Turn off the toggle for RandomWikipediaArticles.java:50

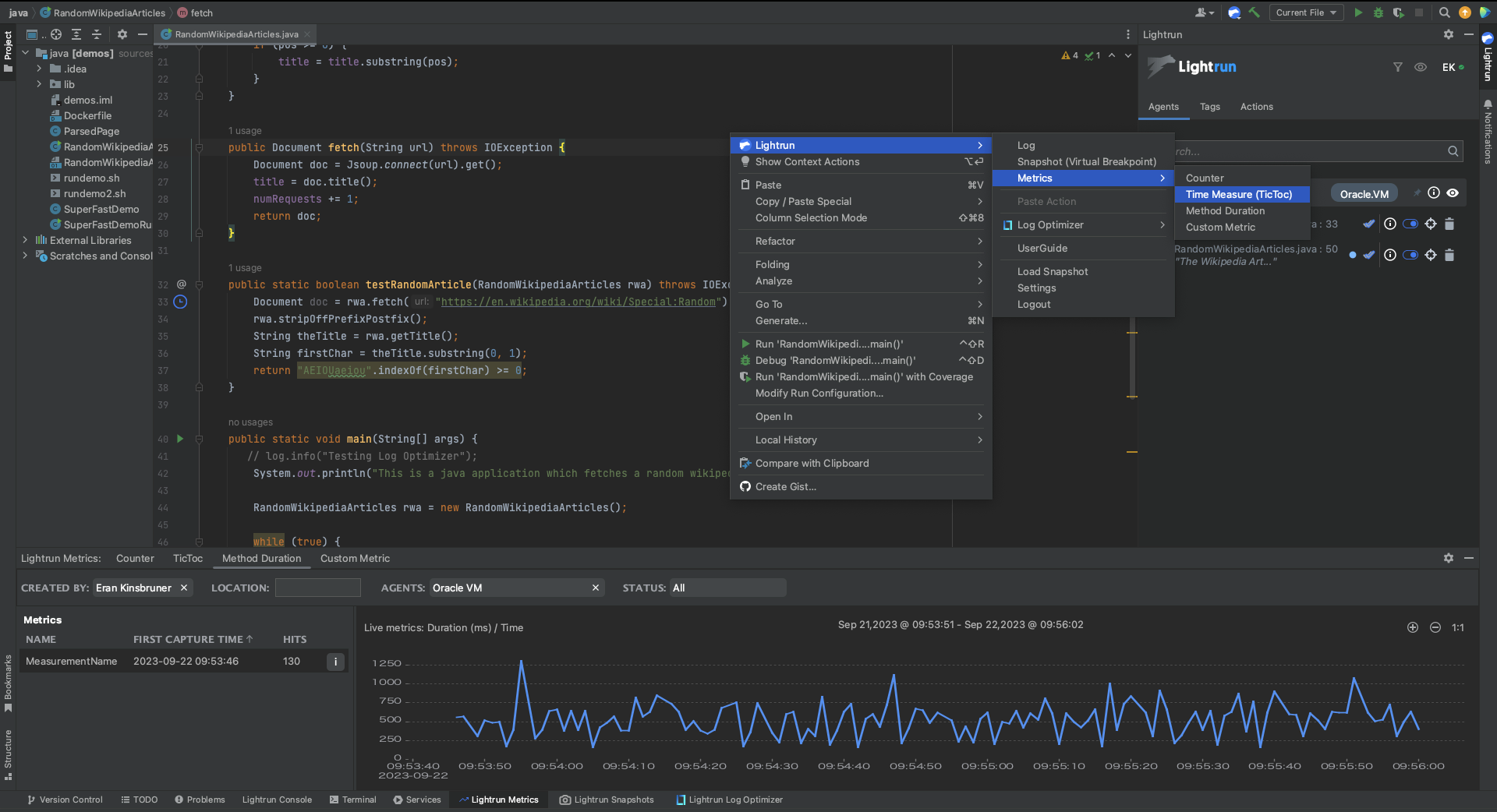pyautogui.click(x=1410, y=255)
